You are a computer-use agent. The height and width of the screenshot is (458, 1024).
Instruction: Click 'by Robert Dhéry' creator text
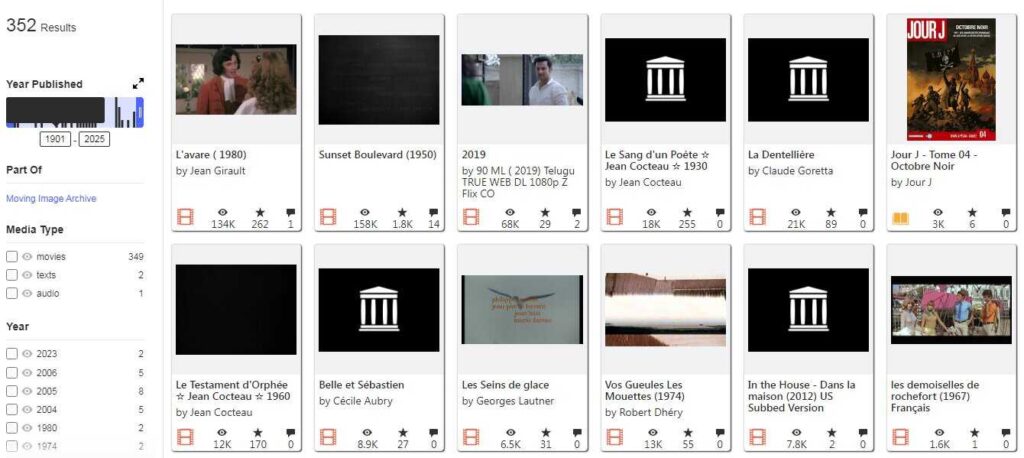pos(643,412)
